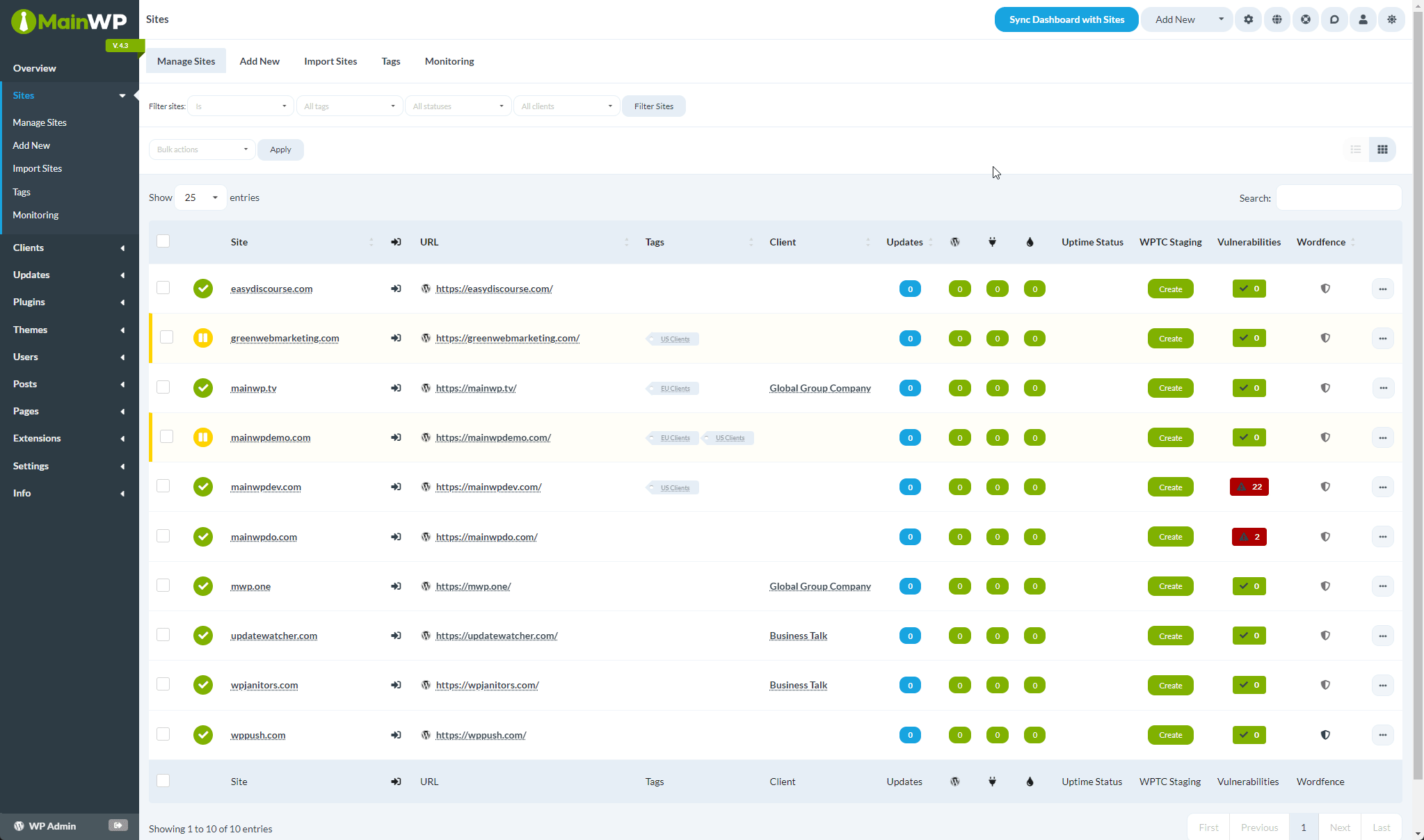Open the Bulk actions dropdown
This screenshot has height=840, width=1424.
click(201, 149)
